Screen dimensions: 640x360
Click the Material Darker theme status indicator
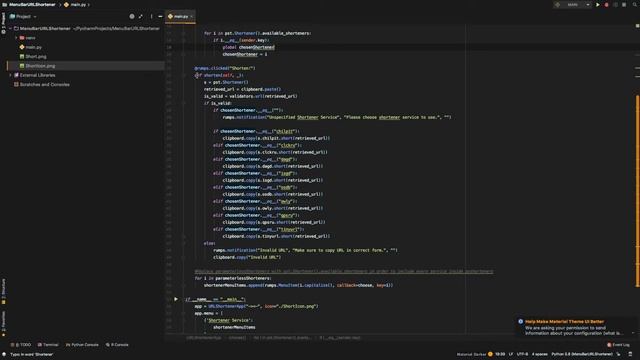[474, 354]
